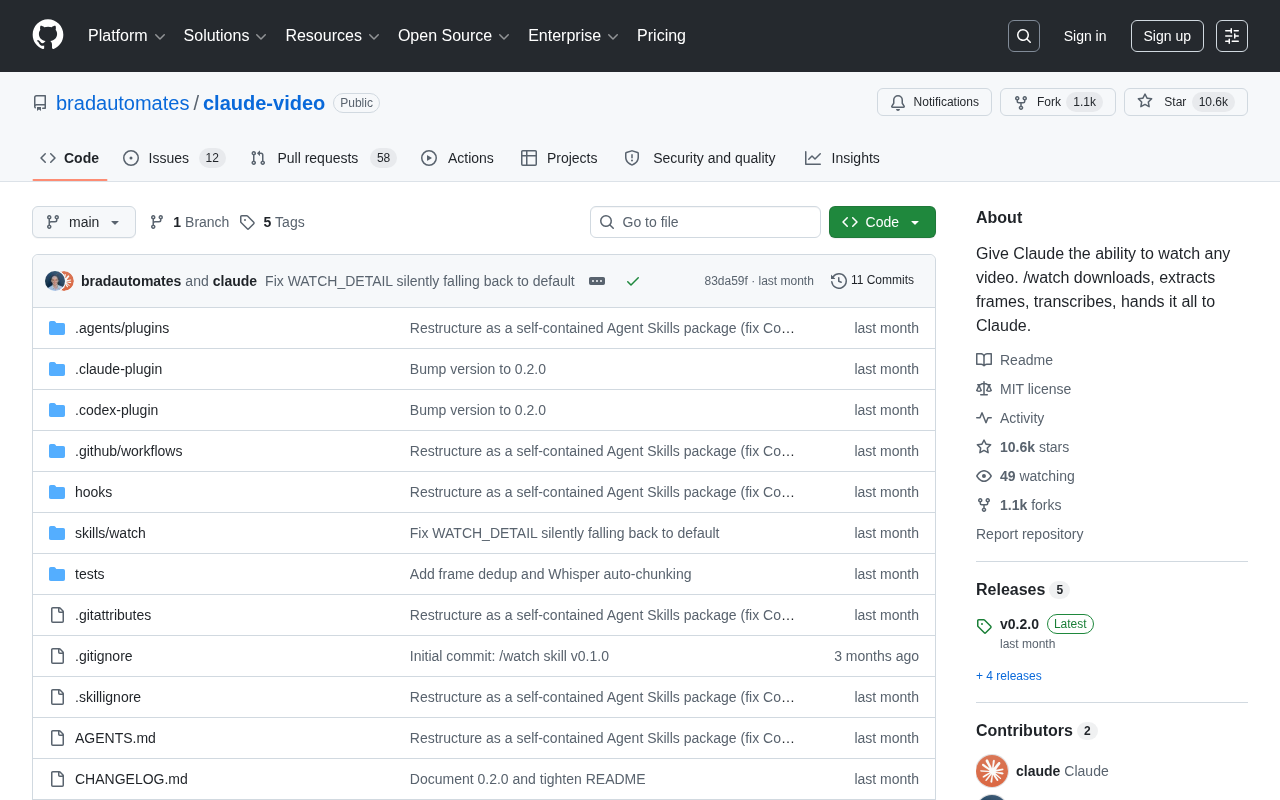Click claude contributor avatar
Screen dimensions: 1280x800
click(992, 771)
